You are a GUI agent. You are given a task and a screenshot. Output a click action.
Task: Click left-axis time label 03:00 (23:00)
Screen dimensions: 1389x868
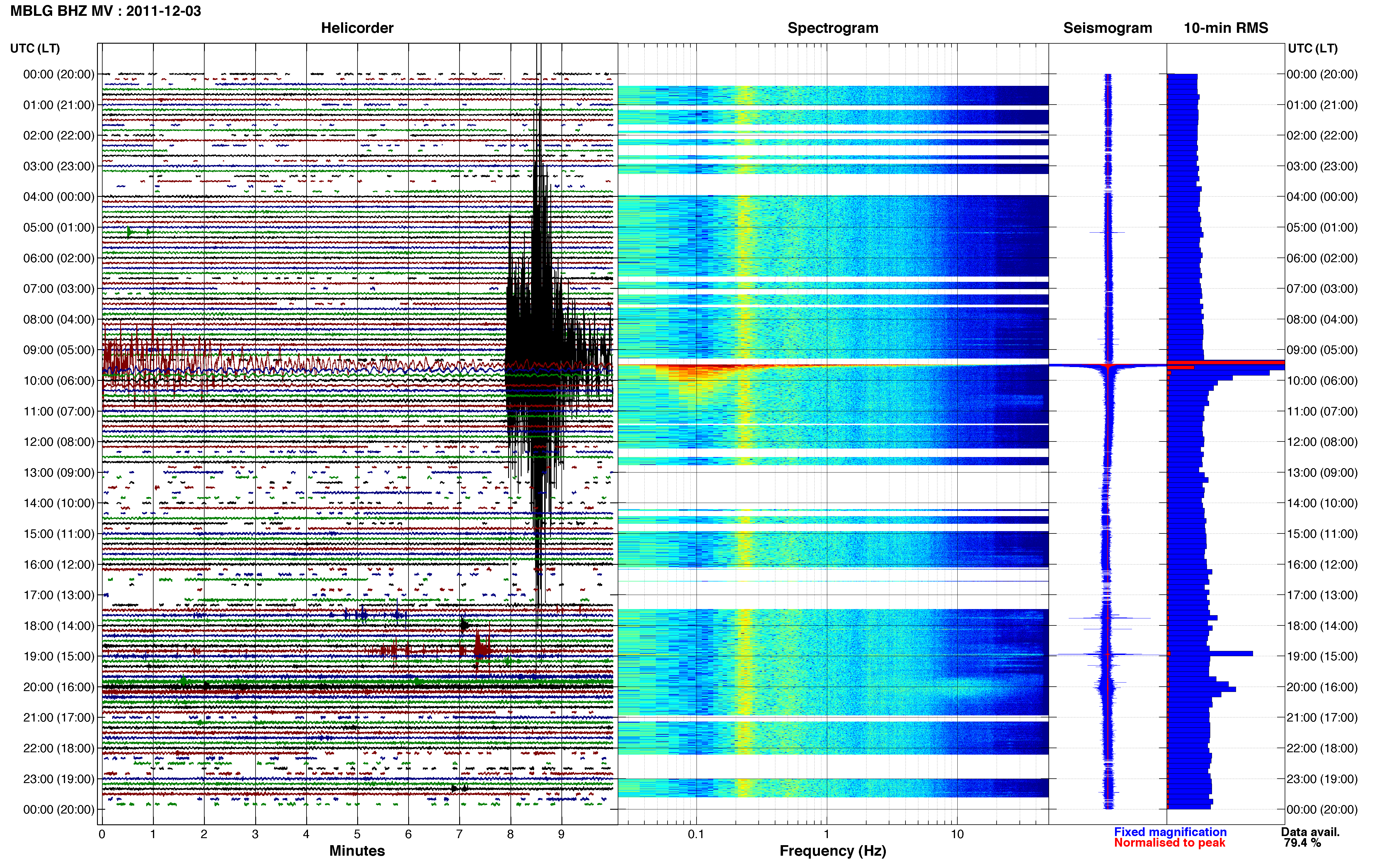tap(59, 166)
